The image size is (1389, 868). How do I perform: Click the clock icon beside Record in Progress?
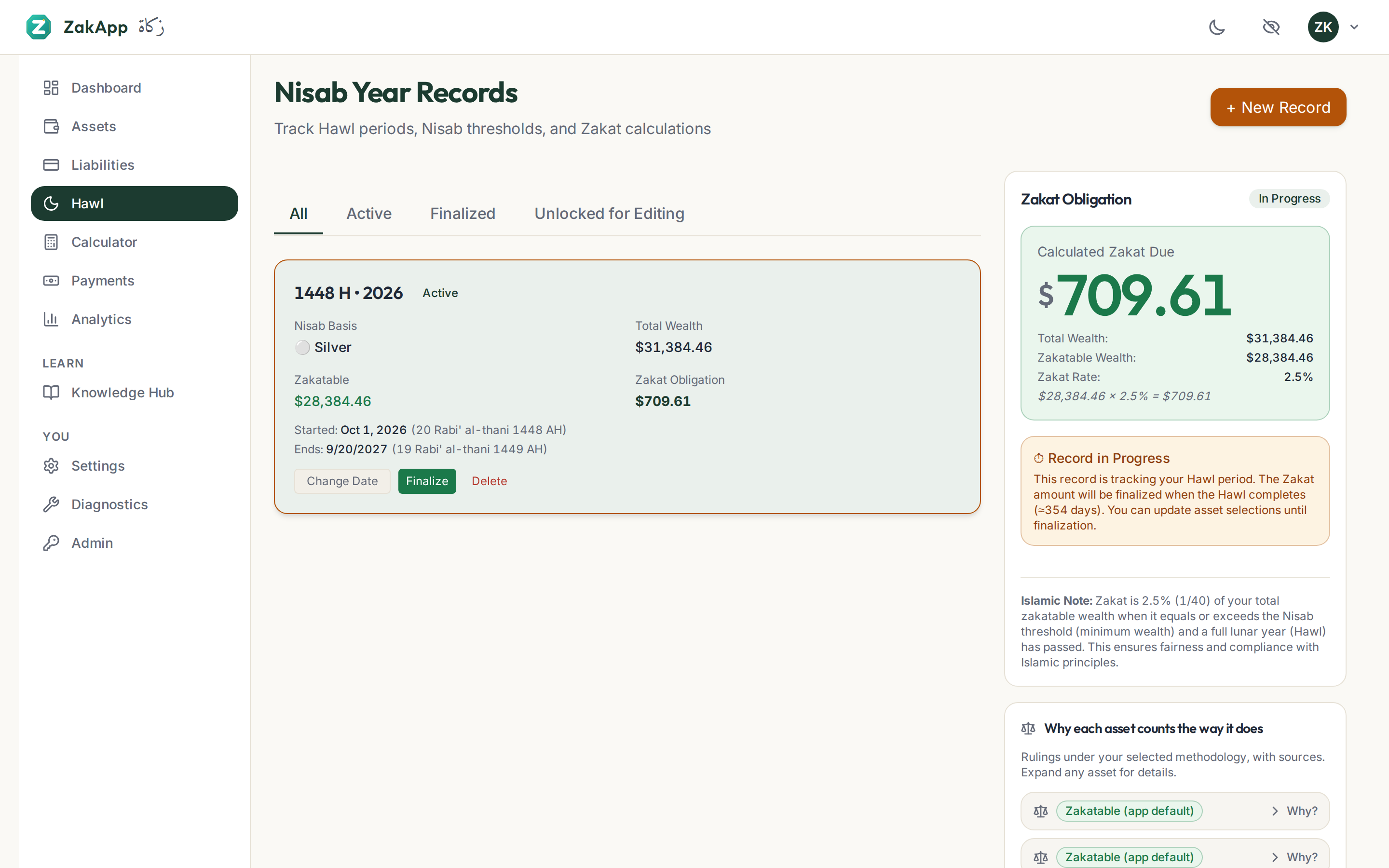pos(1038,458)
